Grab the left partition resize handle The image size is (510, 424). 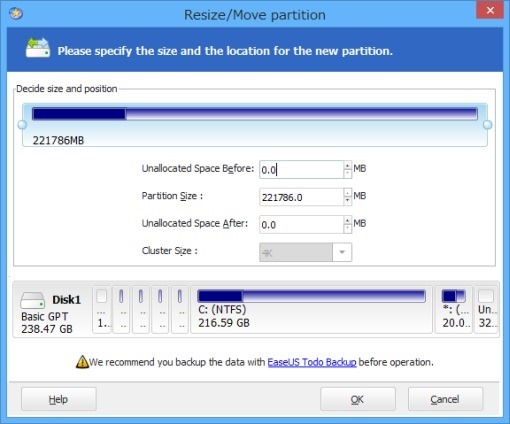22,125
